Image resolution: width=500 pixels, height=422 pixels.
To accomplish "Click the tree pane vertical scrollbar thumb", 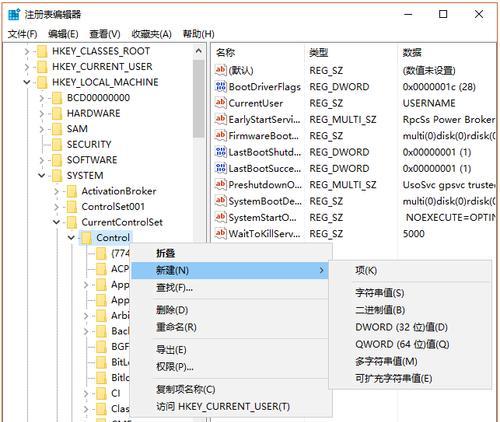I will coord(199,98).
